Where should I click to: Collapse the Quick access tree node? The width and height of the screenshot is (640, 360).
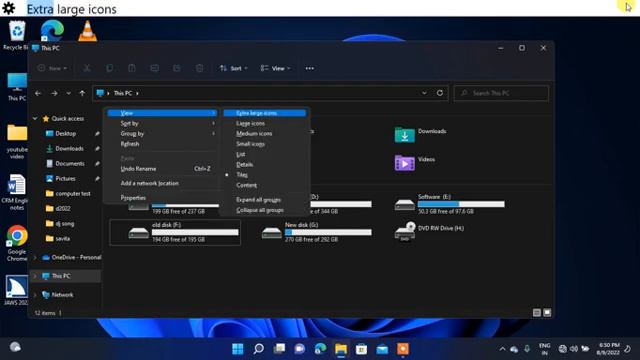coord(35,118)
